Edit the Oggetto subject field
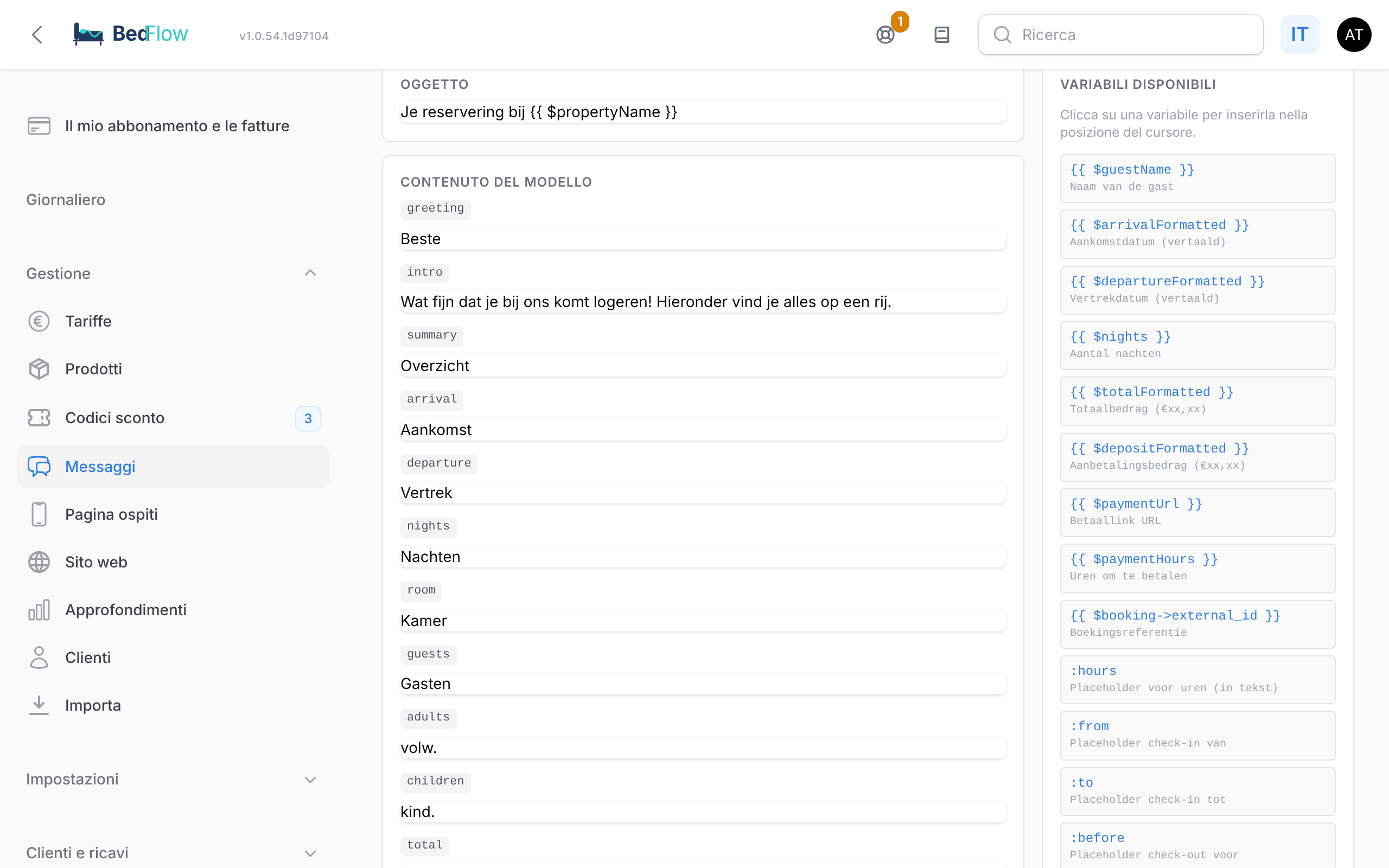This screenshot has width=1389, height=868. (703, 112)
